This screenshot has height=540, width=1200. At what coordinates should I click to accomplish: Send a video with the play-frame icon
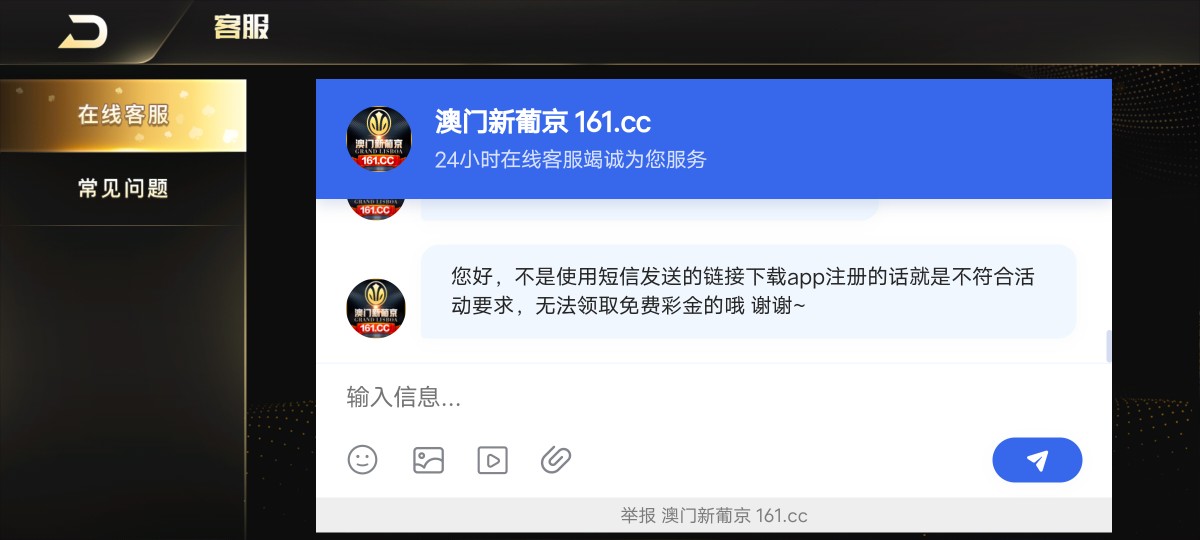493,460
